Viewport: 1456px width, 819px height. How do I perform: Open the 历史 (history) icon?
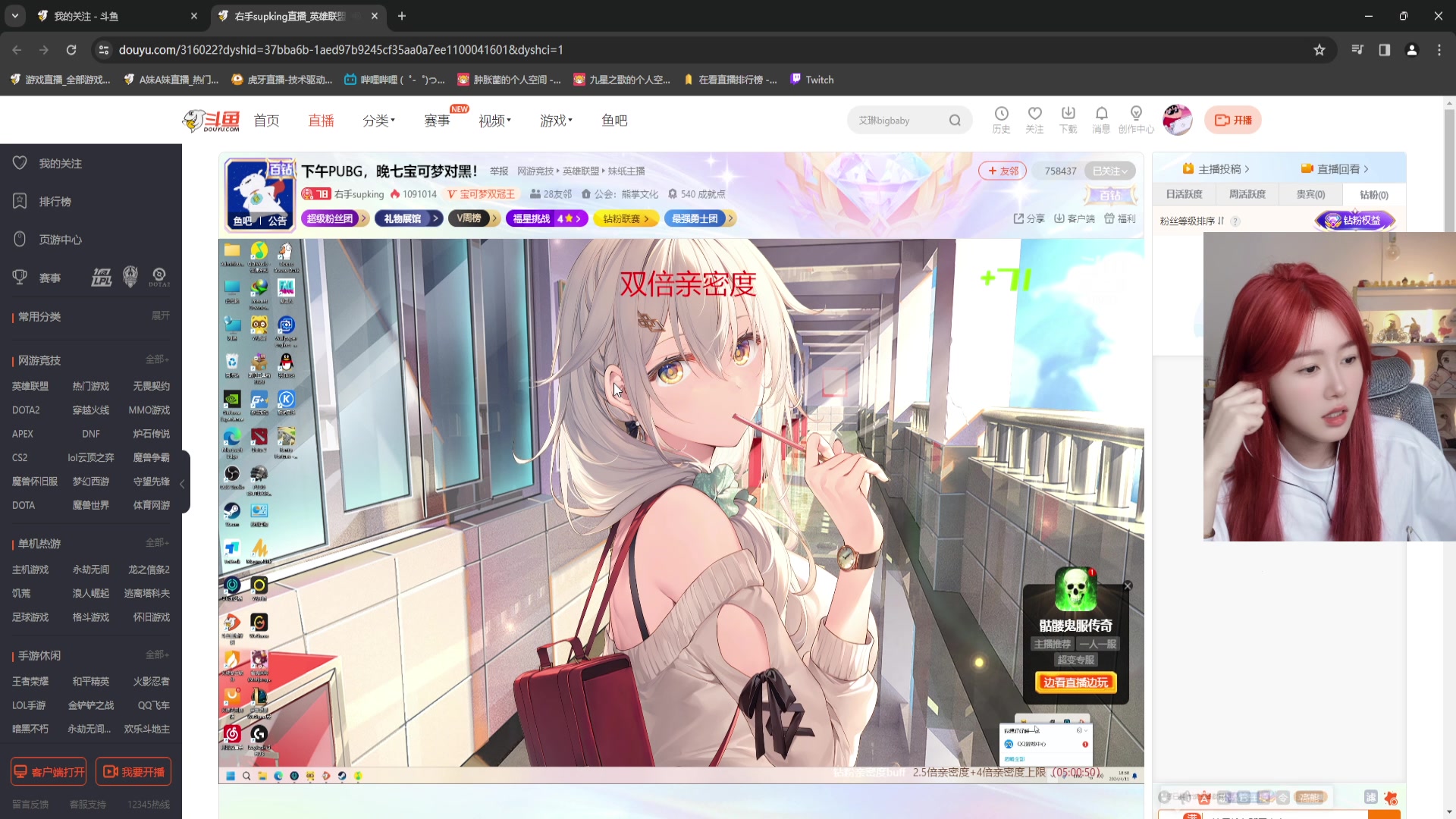pos(1002,119)
